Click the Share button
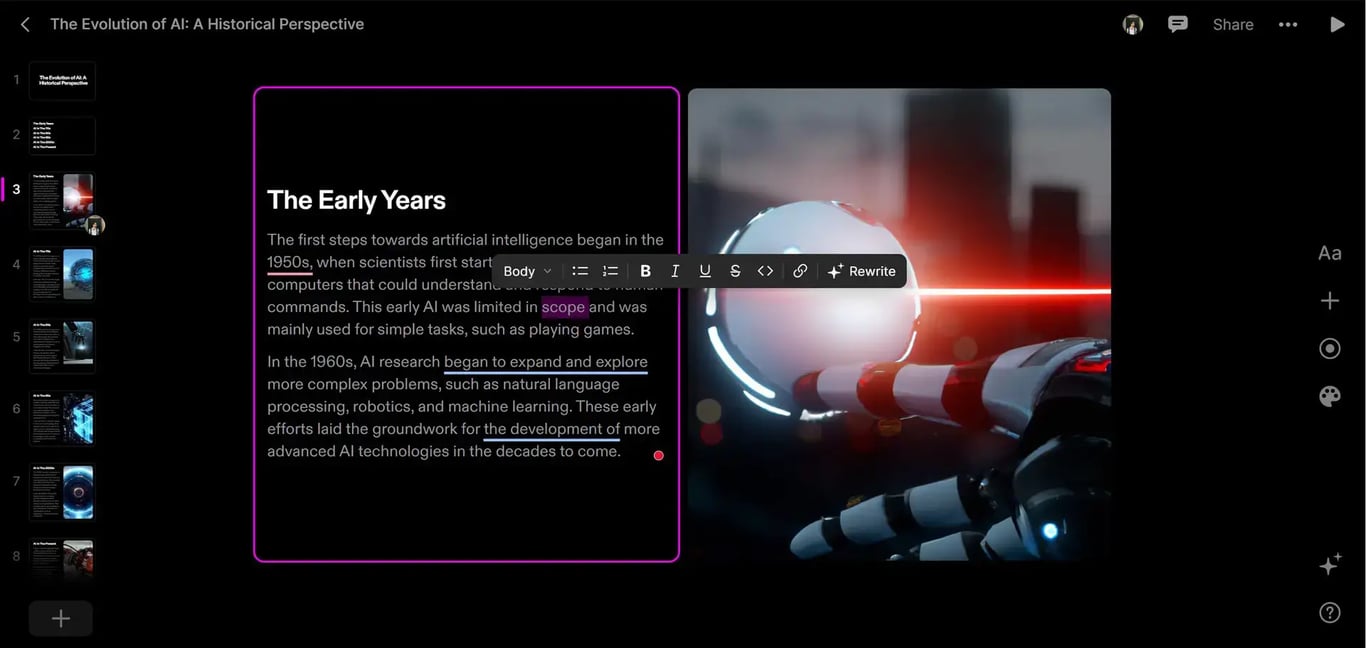This screenshot has width=1366, height=648. [x=1233, y=24]
